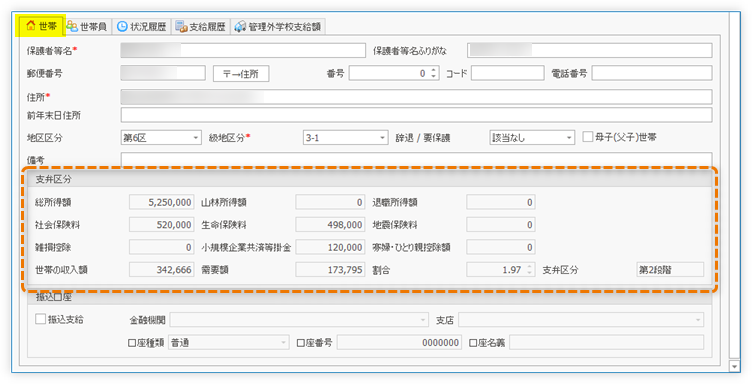Viewport: 752px width, 384px height.
Task: Switch to the 支給履歴 tab
Action: (x=200, y=26)
